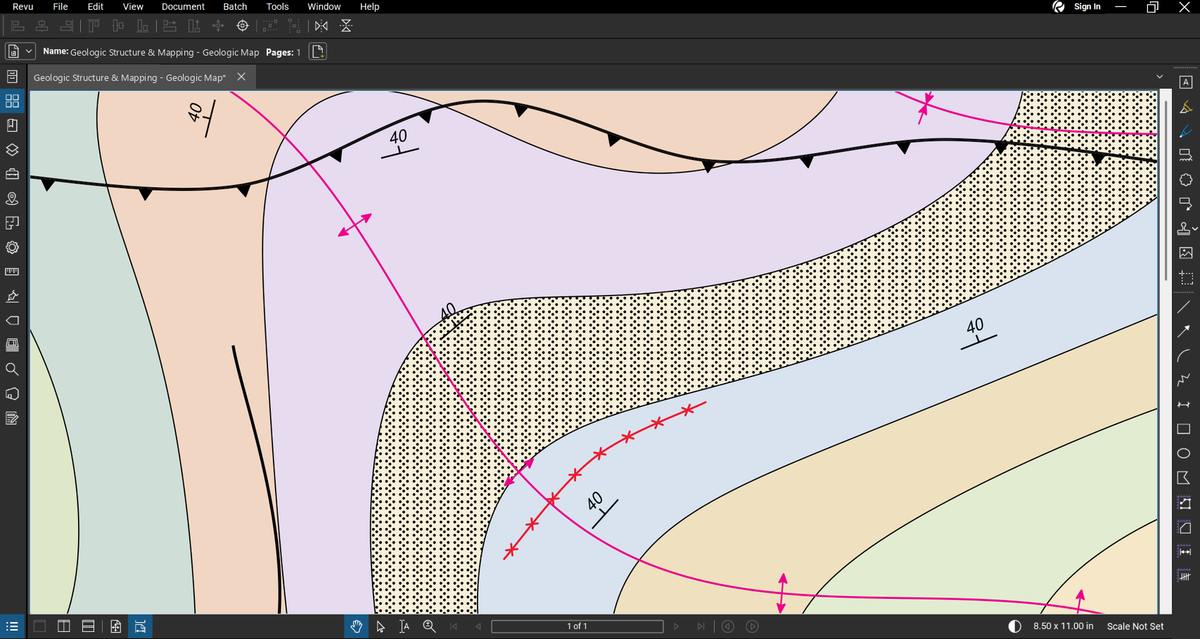Screen dimensions: 1200x639
Task: Open the Signatures panel icon
Action: (12, 296)
